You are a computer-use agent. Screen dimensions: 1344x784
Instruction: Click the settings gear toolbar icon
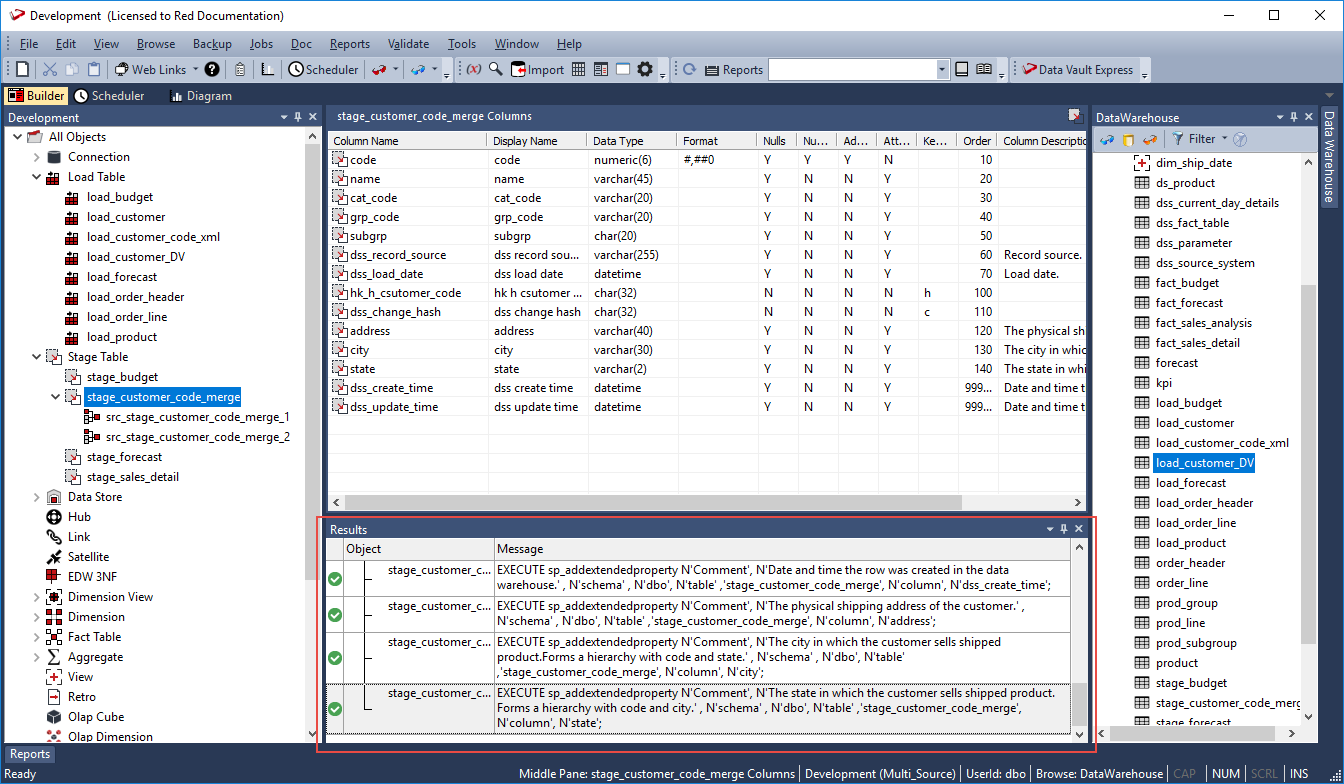[645, 70]
